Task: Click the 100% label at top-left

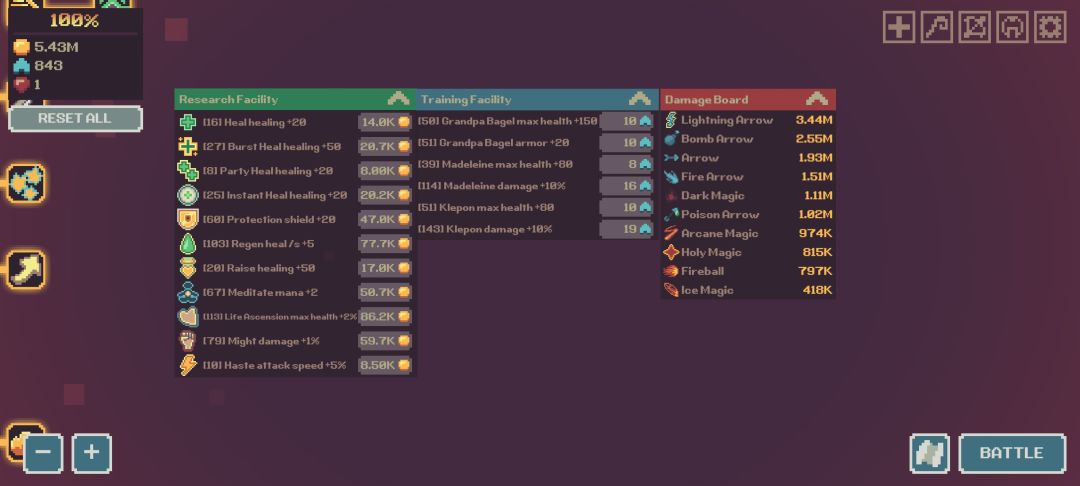Action: tap(74, 21)
